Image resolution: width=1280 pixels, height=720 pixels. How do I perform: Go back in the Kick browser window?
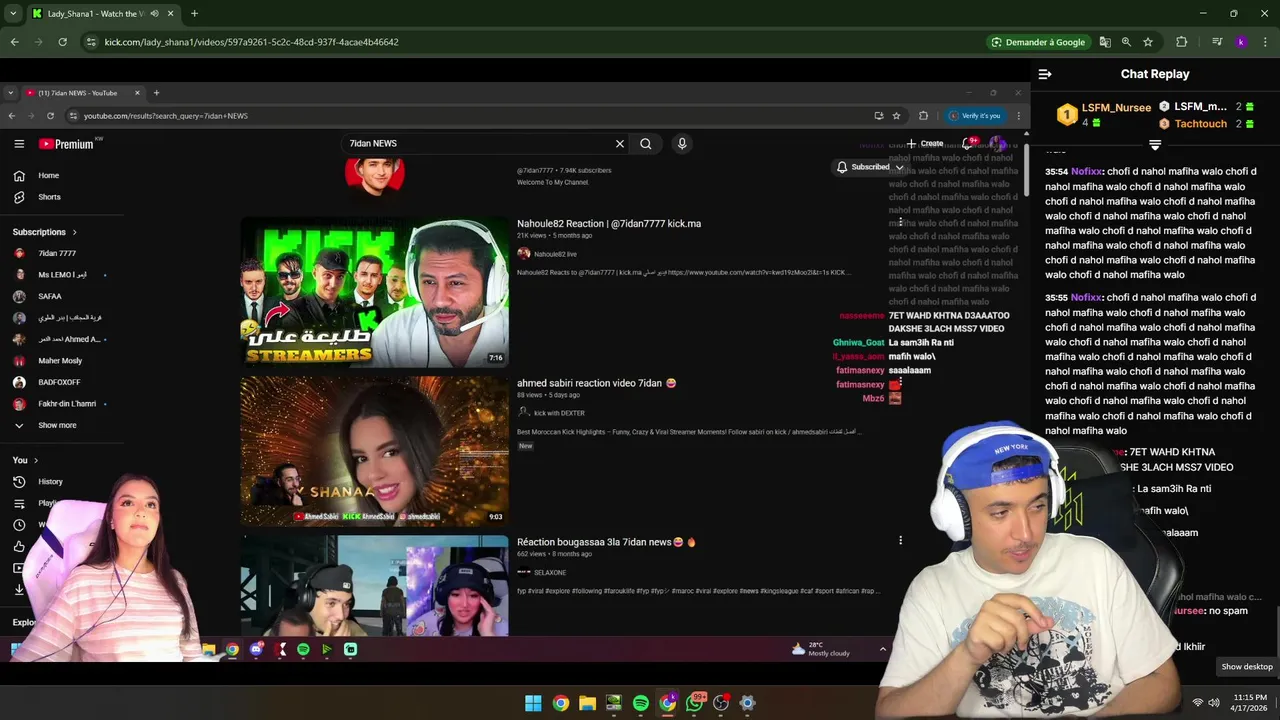(14, 42)
